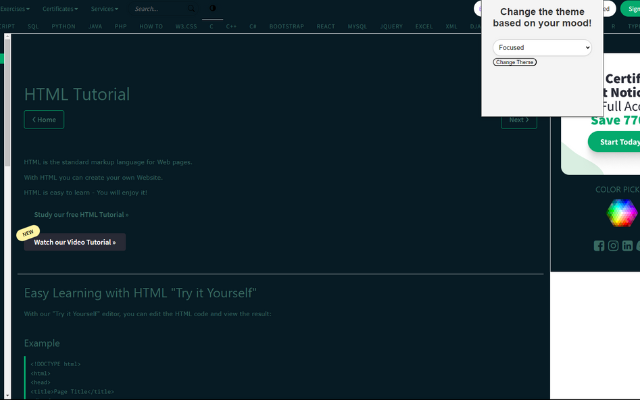Go to the SQL tutorial tab
Screen dimensions: 640x400
coord(33,27)
